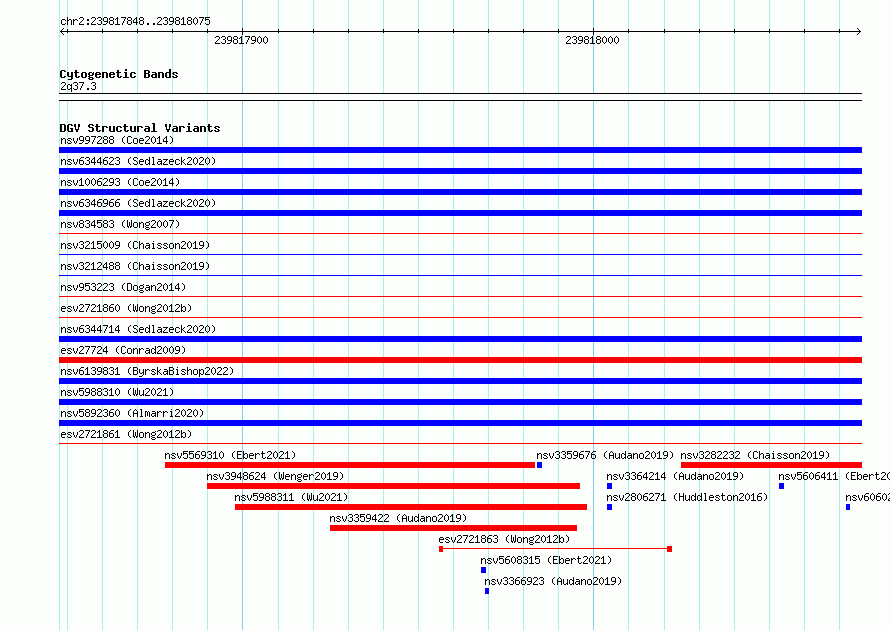Click esv2721863 (Wong2012b) label
Screen dimensions: 890x630
click(504, 539)
